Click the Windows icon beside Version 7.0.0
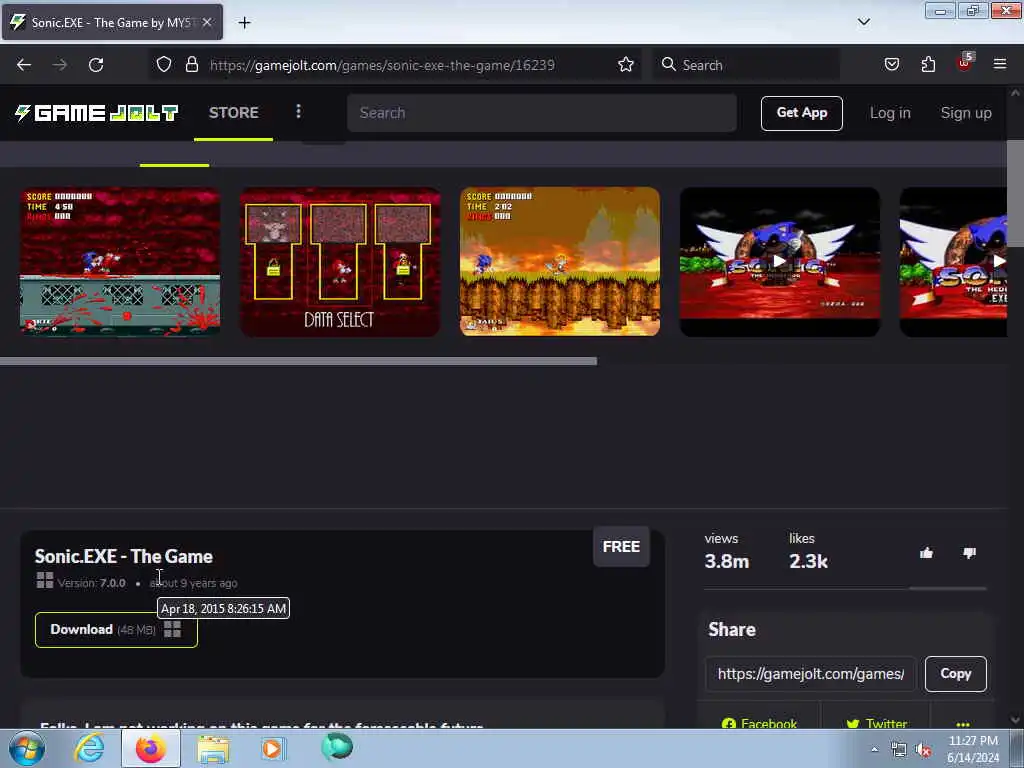1024x768 pixels. pos(45,580)
